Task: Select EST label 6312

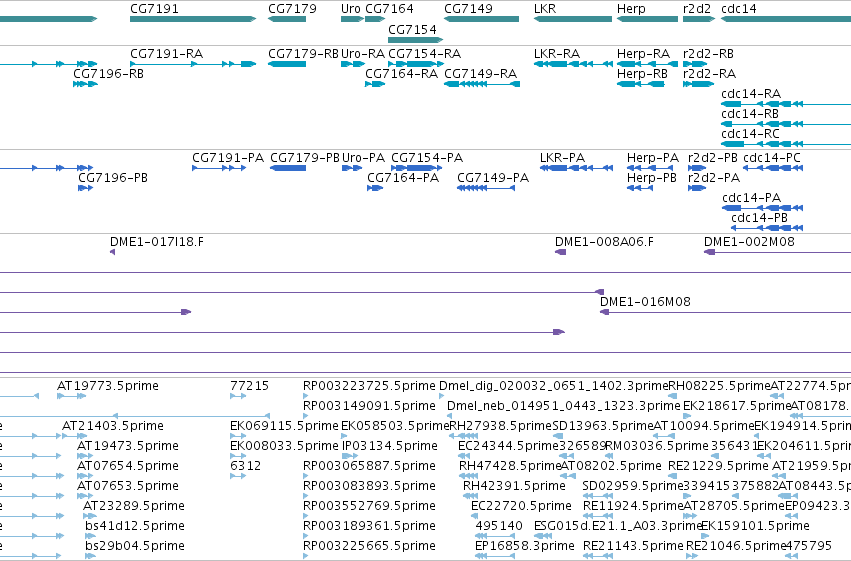Action: [246, 466]
